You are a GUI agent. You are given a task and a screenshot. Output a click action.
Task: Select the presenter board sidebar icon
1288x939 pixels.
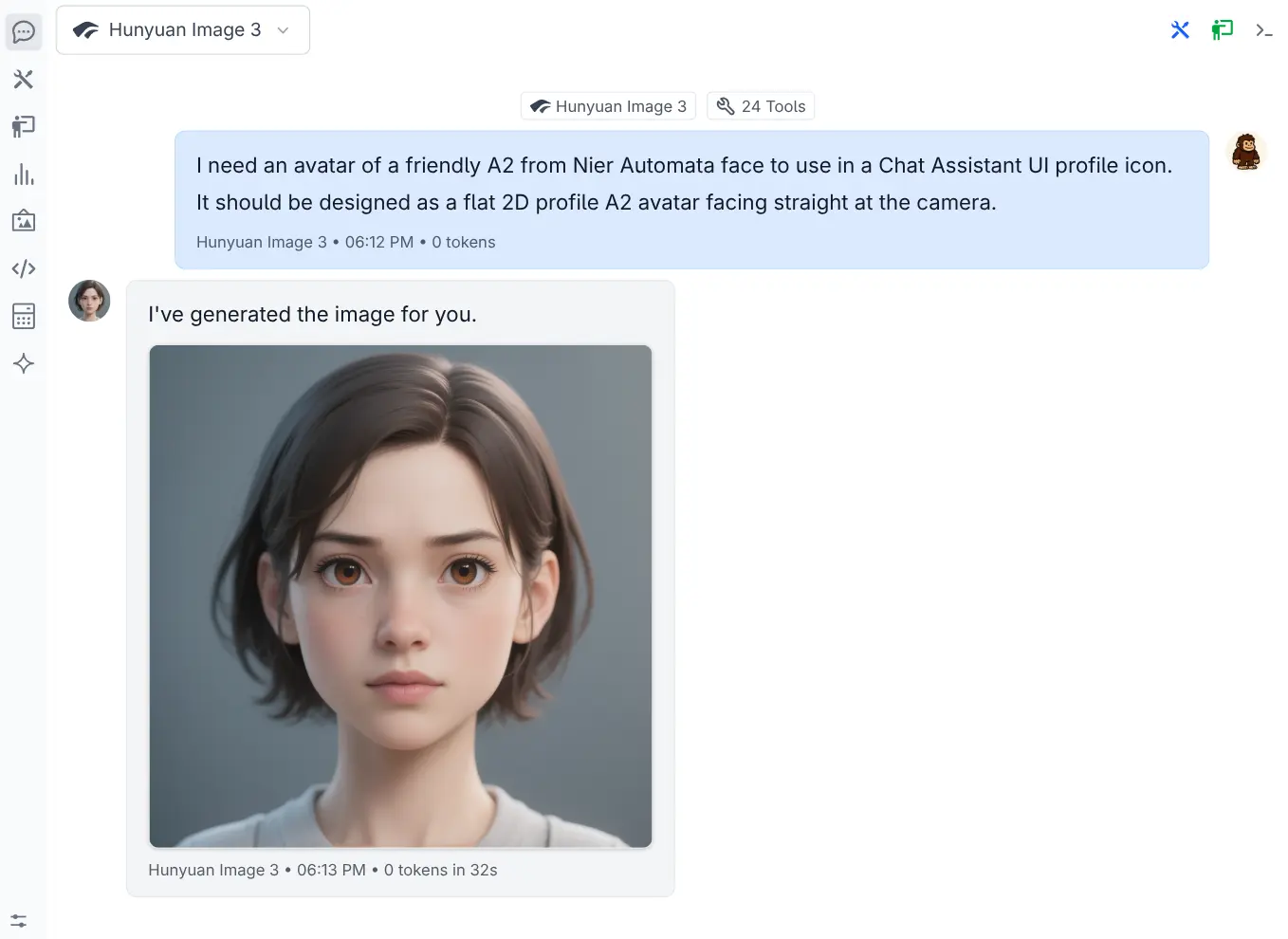[24, 126]
